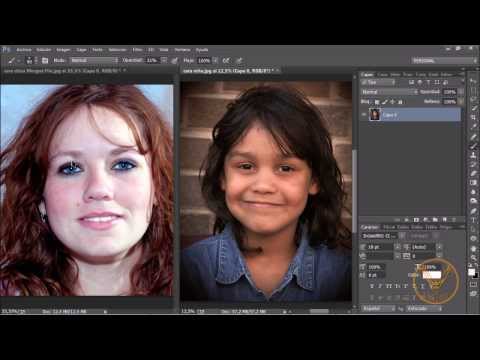Open the Ventana menu
The width and height of the screenshot is (480, 360).
pyautogui.click(x=182, y=50)
